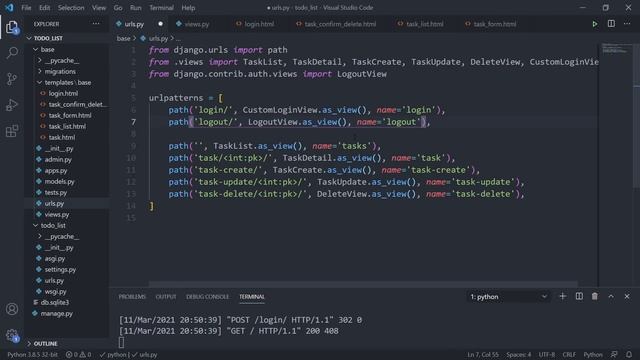The height and width of the screenshot is (360, 640).
Task: Open the View menu
Action: point(99,8)
